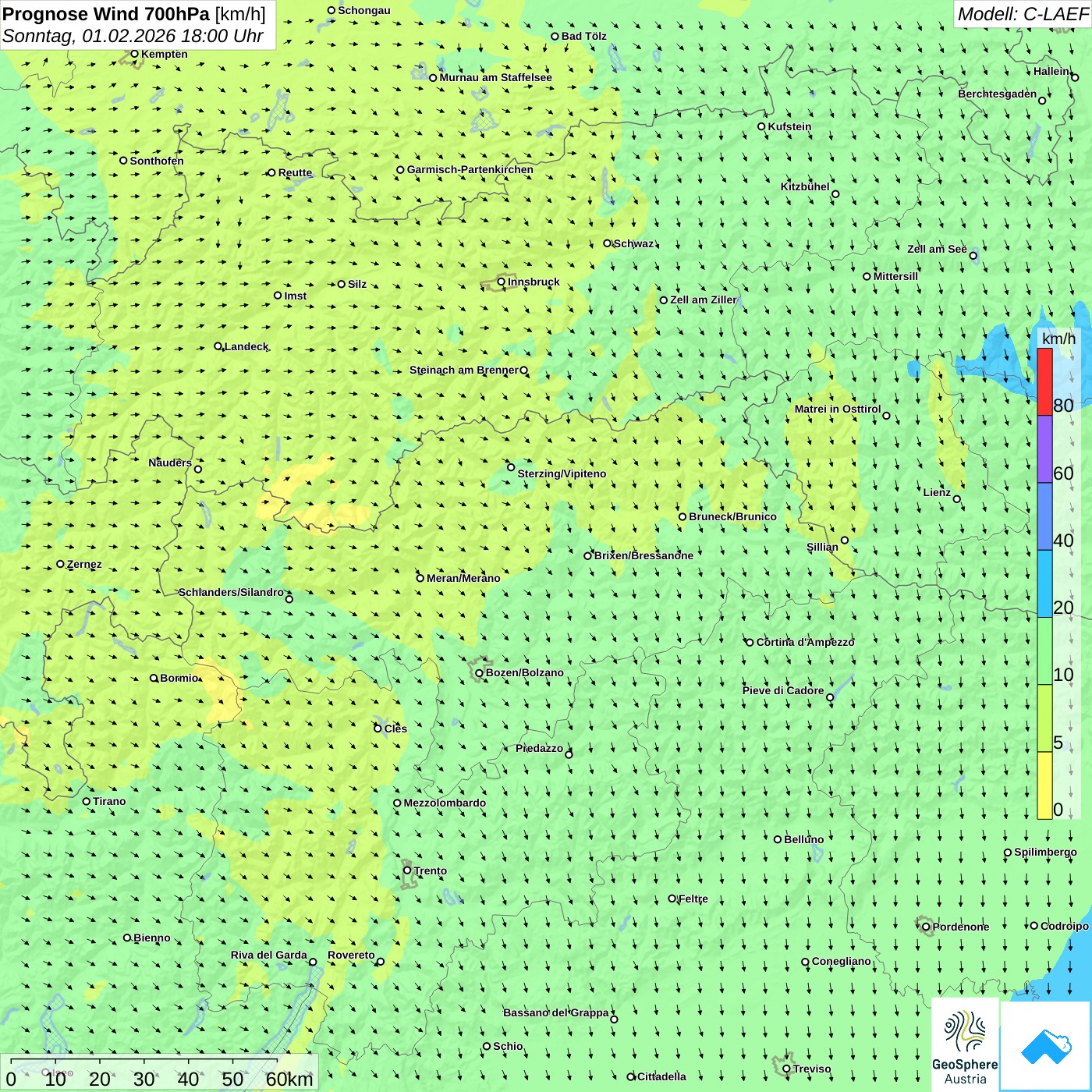Click the Sonthofen label
1092x1092 pixels.
point(157,161)
